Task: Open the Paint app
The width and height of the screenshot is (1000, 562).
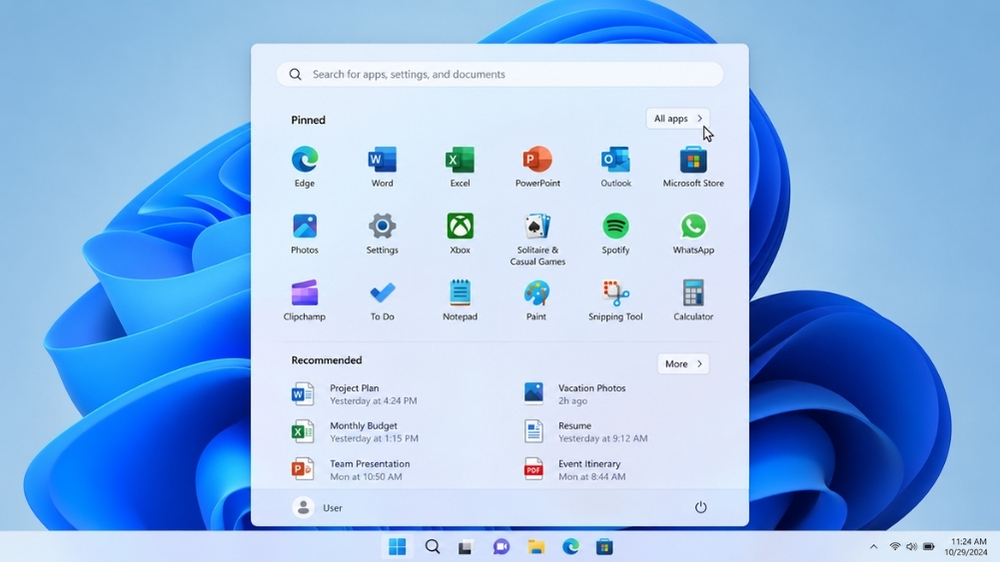Action: (536, 300)
